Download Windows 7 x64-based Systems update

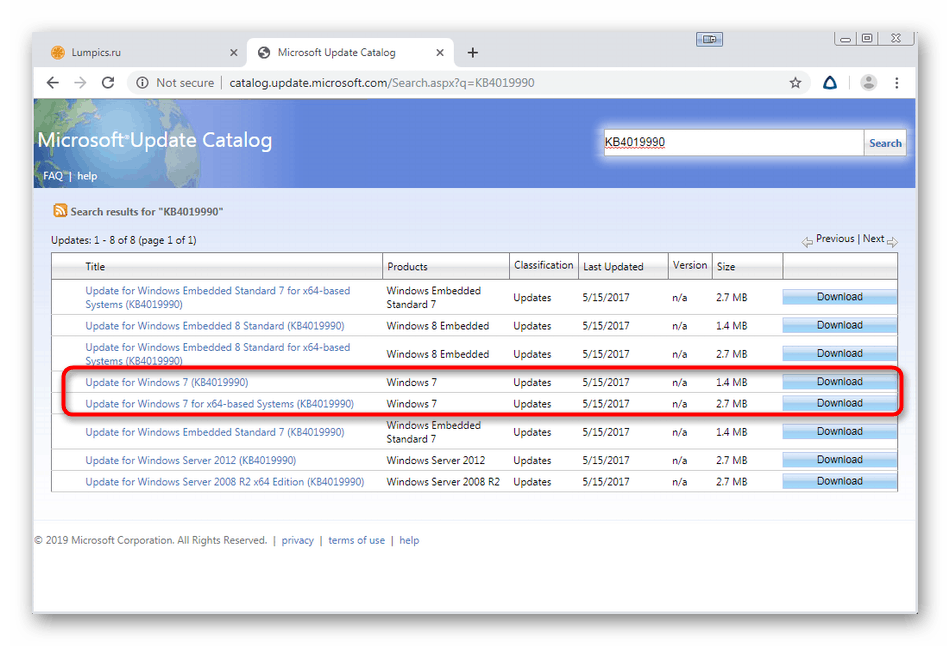839,404
